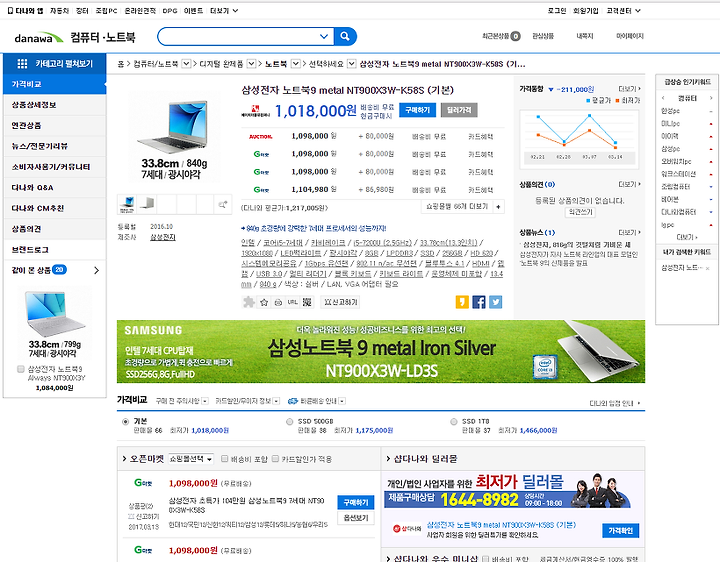The width and height of the screenshot is (720, 562).
Task: Click the plus icon beside shopping mall more
Action: click(498, 207)
